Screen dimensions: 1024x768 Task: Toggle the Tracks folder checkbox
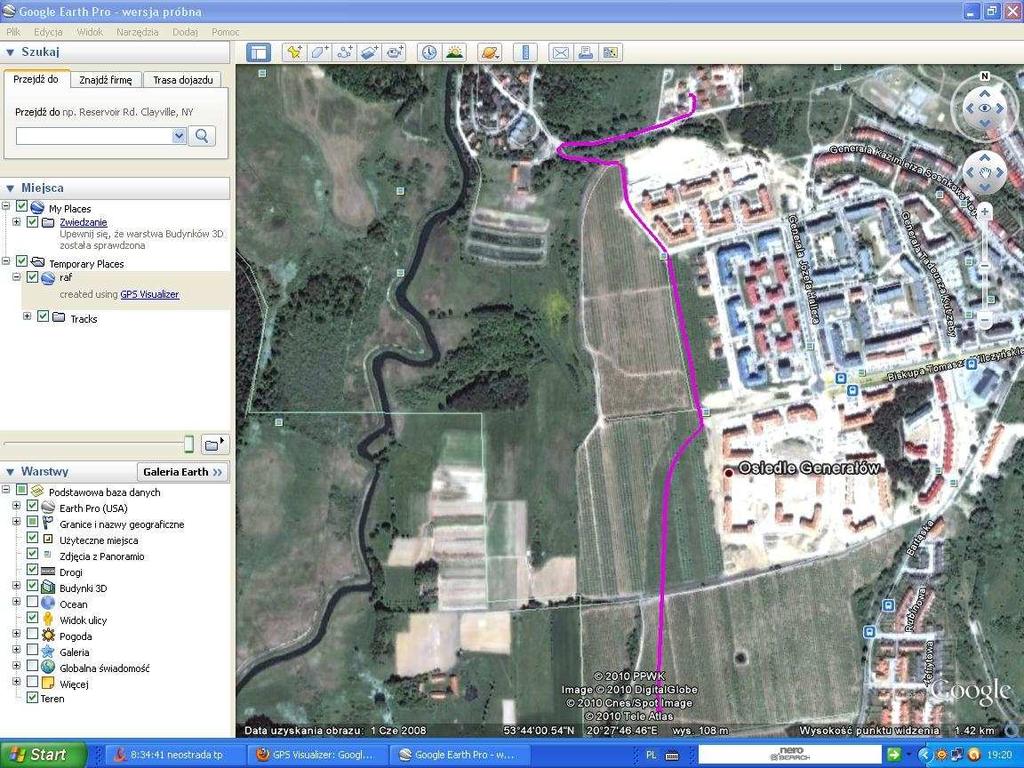click(x=43, y=316)
